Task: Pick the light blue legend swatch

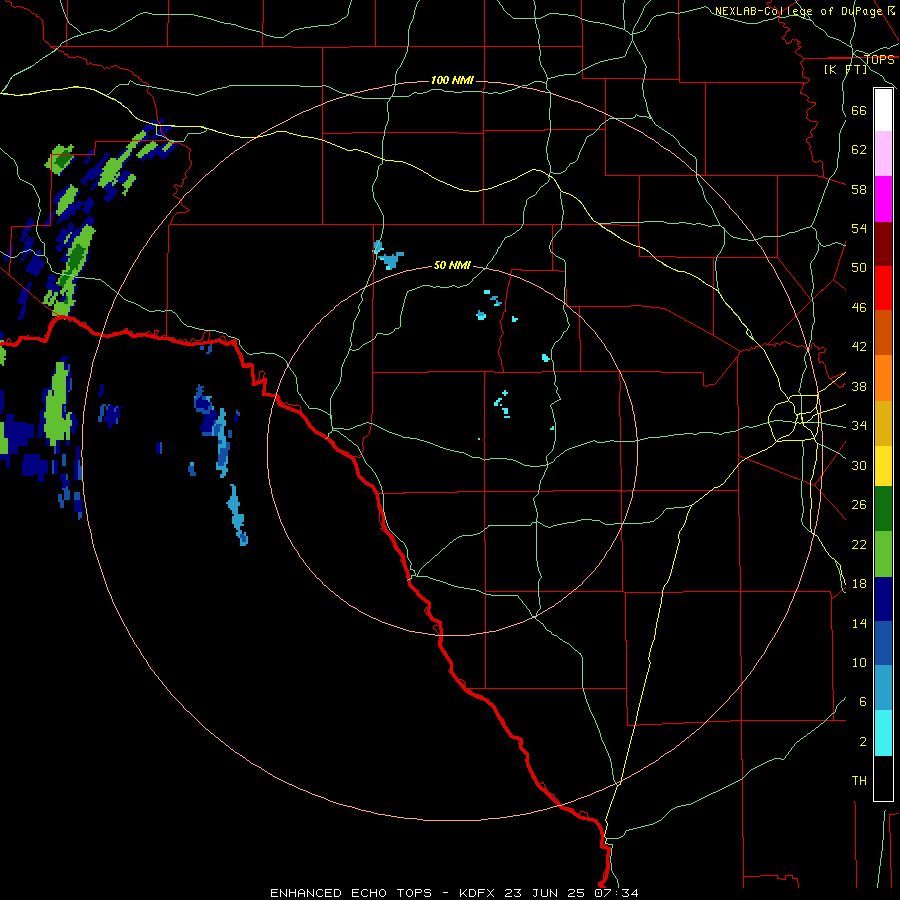Action: point(883,688)
